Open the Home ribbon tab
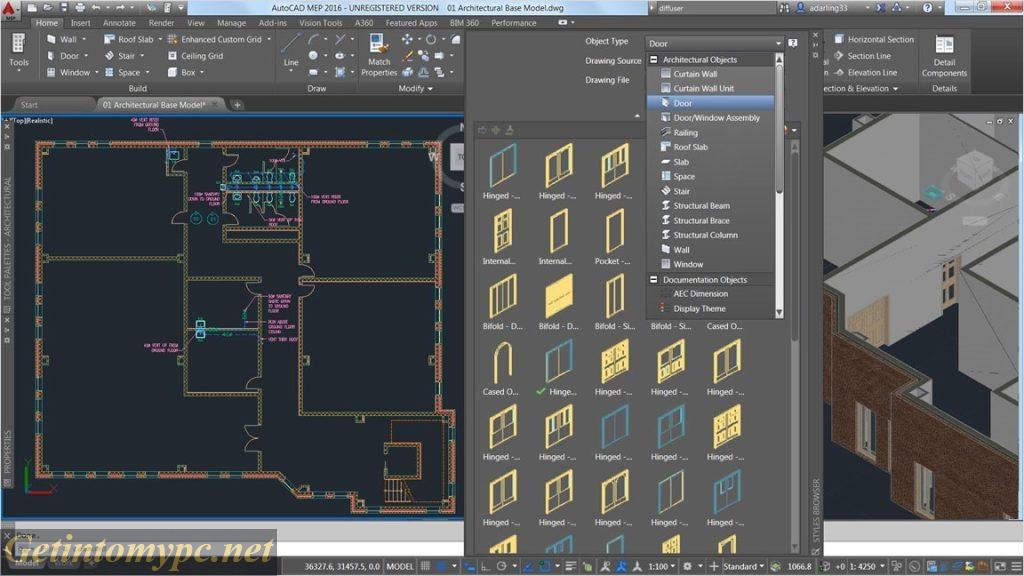 [46, 23]
